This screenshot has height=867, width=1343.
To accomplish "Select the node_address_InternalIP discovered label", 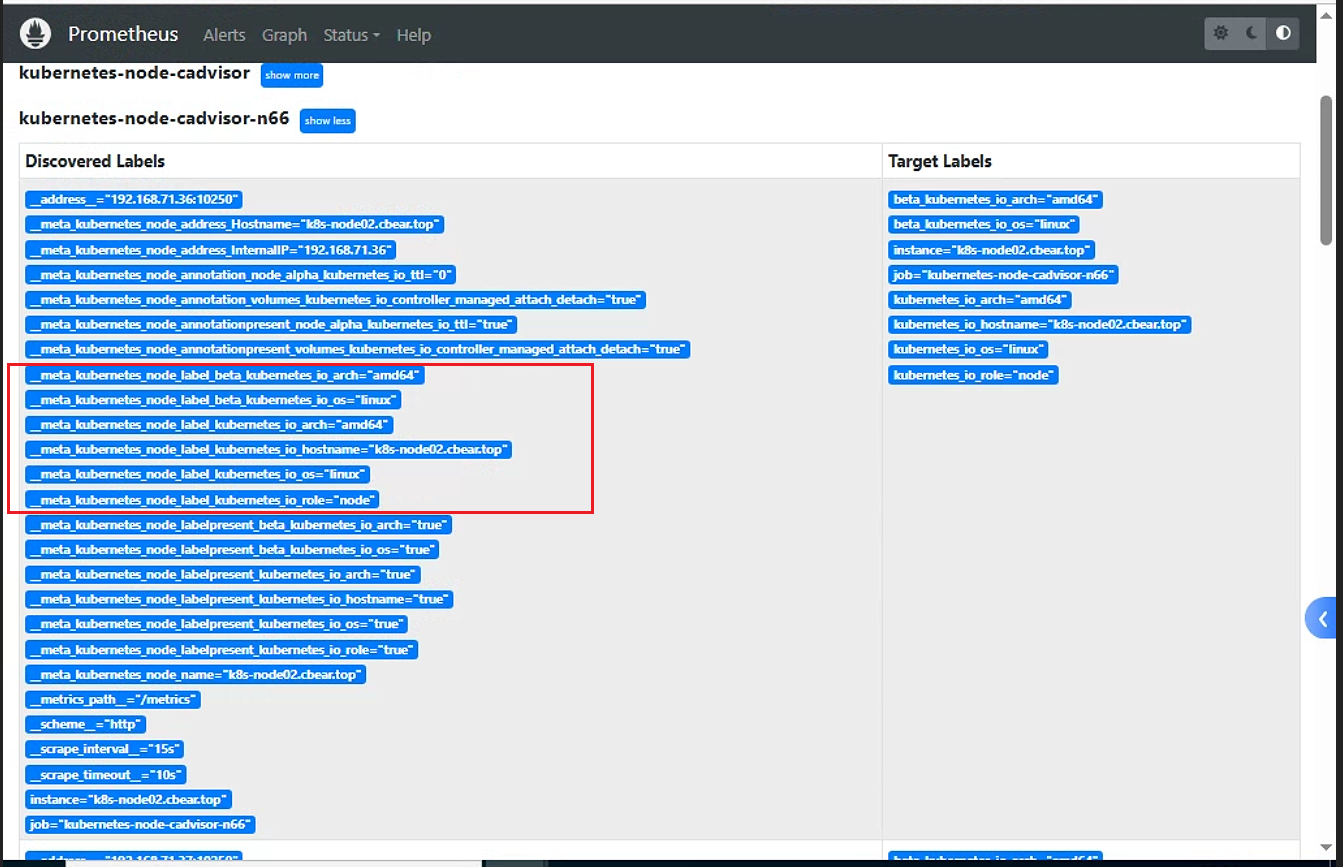I will (212, 250).
